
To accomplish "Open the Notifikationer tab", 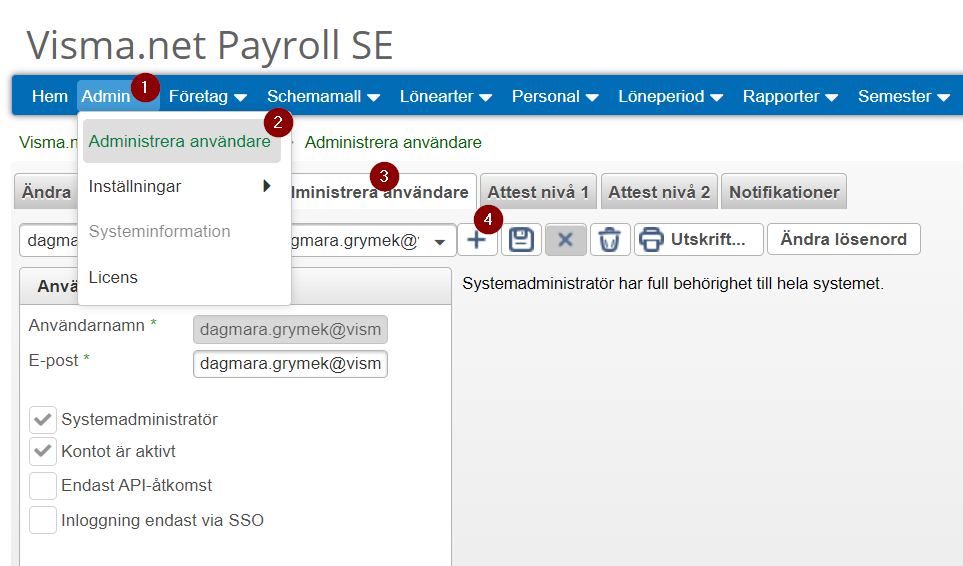I will (784, 192).
